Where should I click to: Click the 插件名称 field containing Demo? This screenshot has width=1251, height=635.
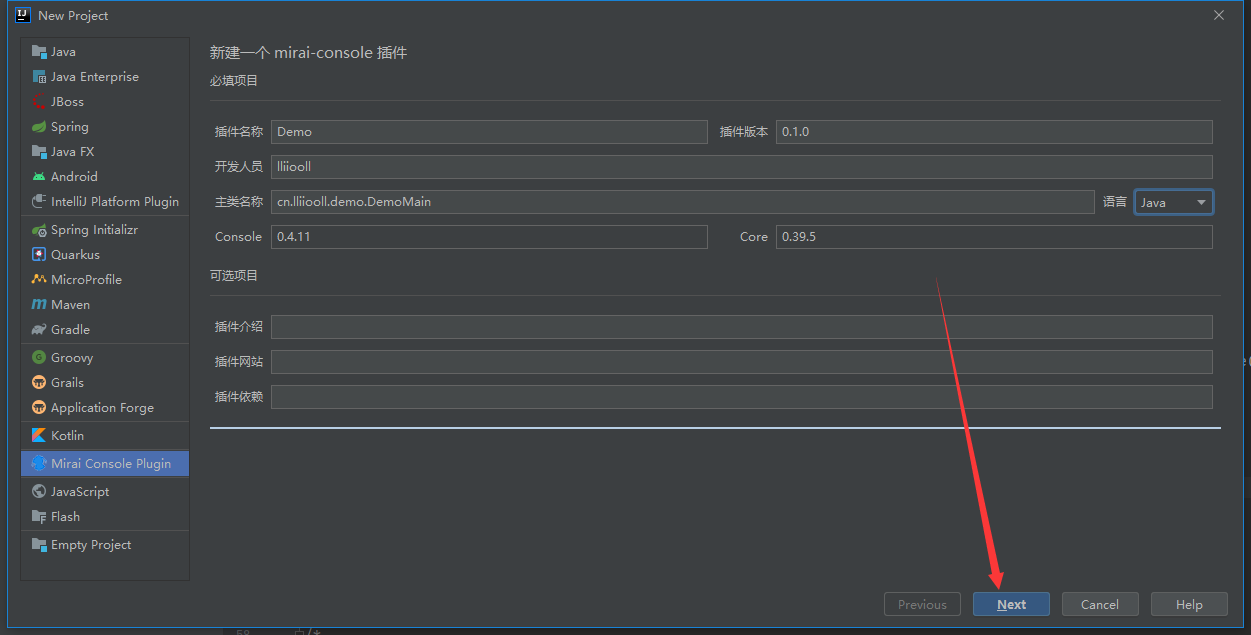[x=489, y=132]
